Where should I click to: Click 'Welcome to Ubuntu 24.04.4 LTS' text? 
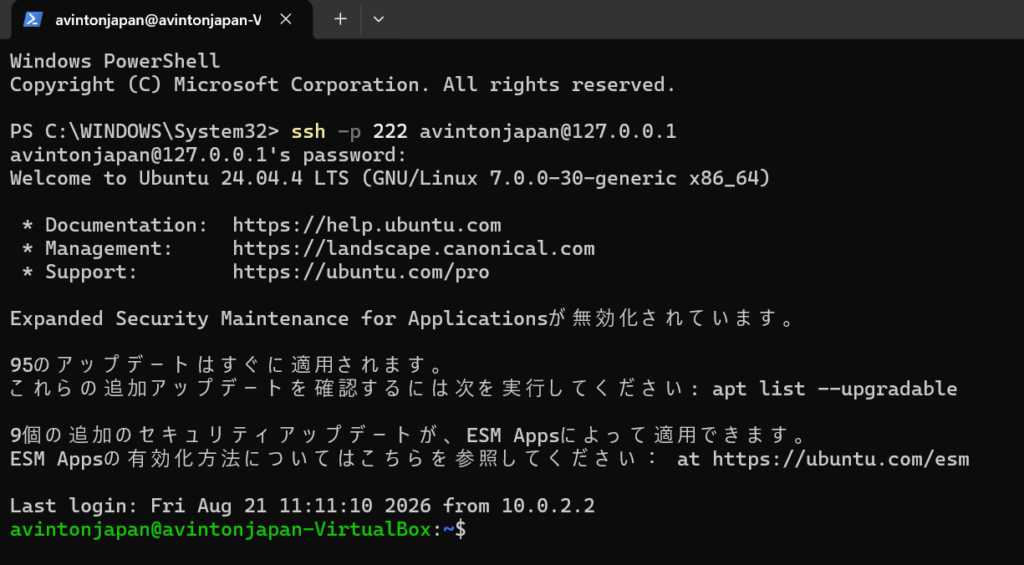click(180, 178)
